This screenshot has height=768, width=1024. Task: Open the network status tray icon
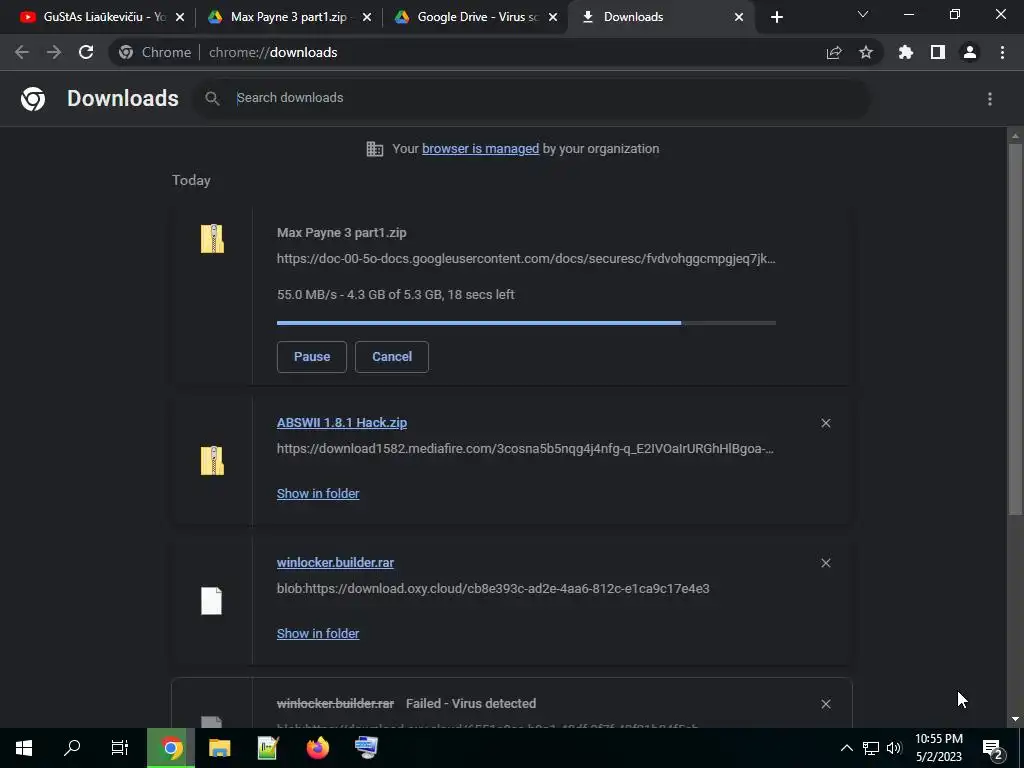point(871,748)
